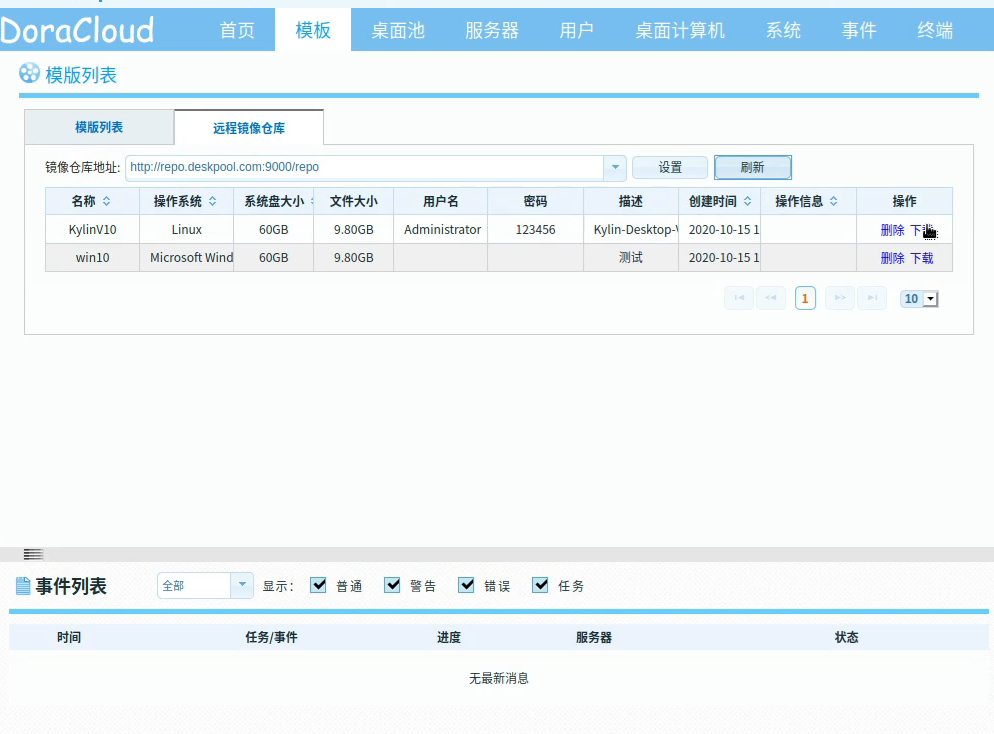Expand the 全部 event filter dropdown
Image resolution: width=994 pixels, height=734 pixels.
click(240, 586)
